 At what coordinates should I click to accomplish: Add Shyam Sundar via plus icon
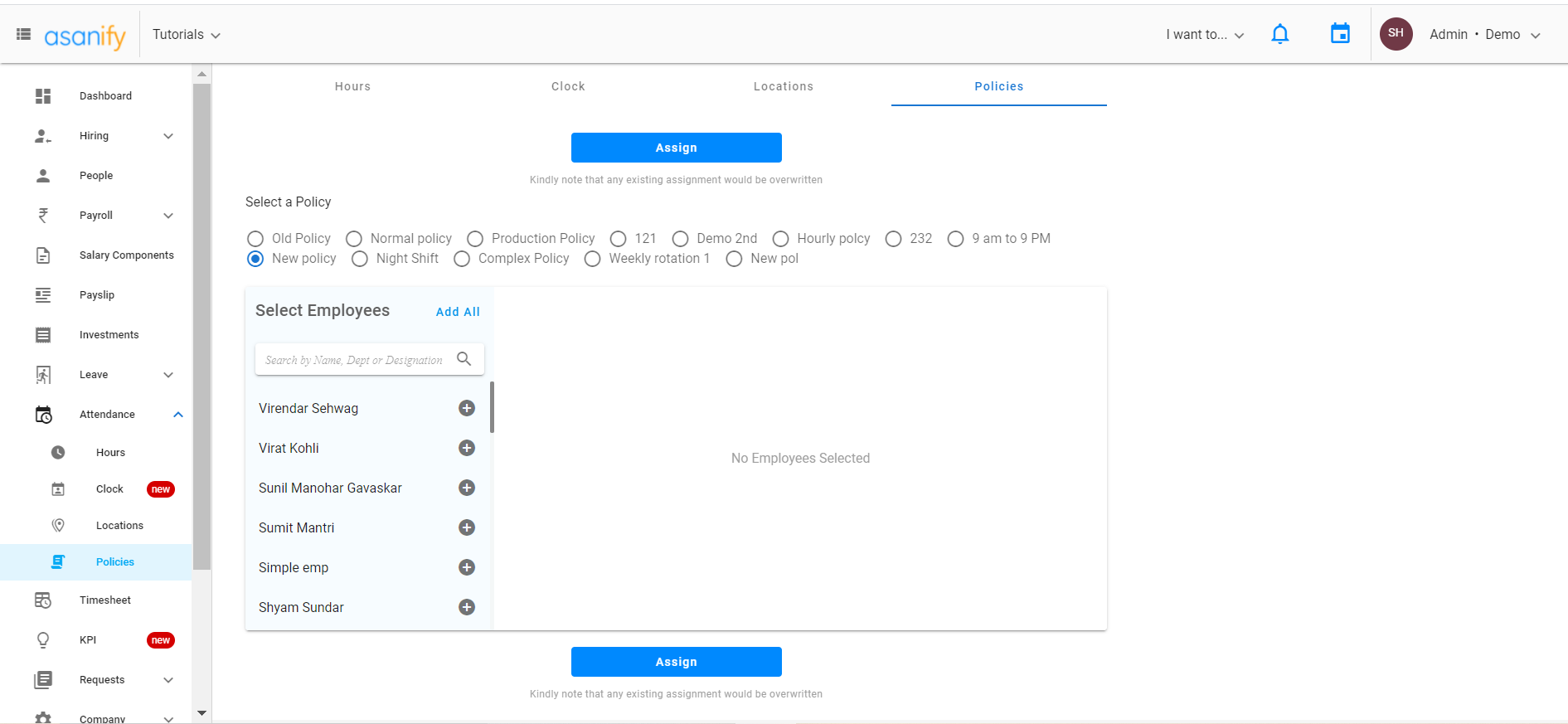(467, 607)
